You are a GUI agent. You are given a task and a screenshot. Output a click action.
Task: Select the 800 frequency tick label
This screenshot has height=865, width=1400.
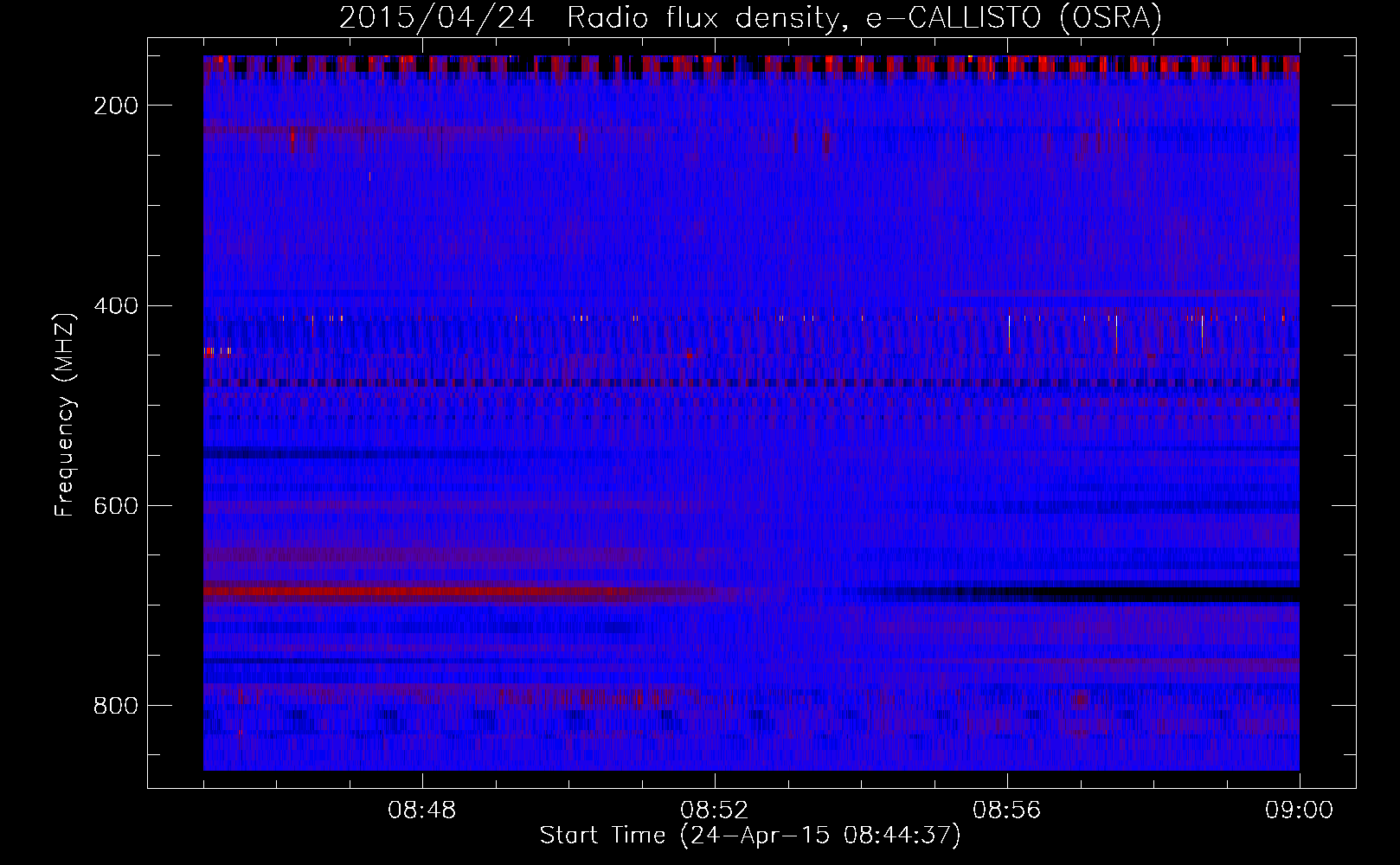click(x=115, y=705)
